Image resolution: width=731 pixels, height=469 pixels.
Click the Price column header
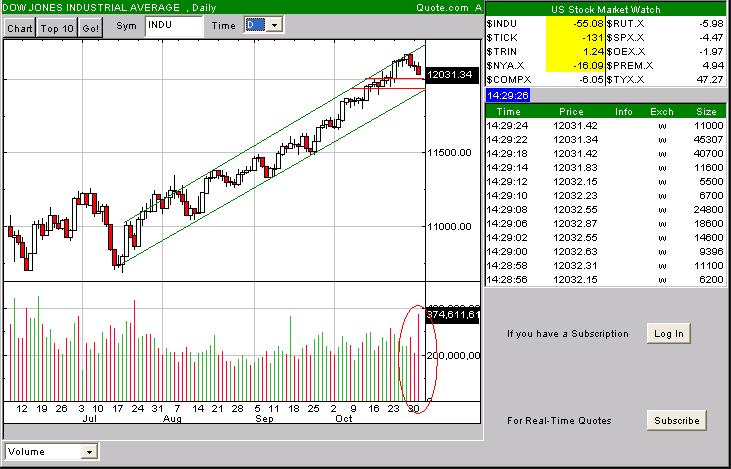point(571,111)
